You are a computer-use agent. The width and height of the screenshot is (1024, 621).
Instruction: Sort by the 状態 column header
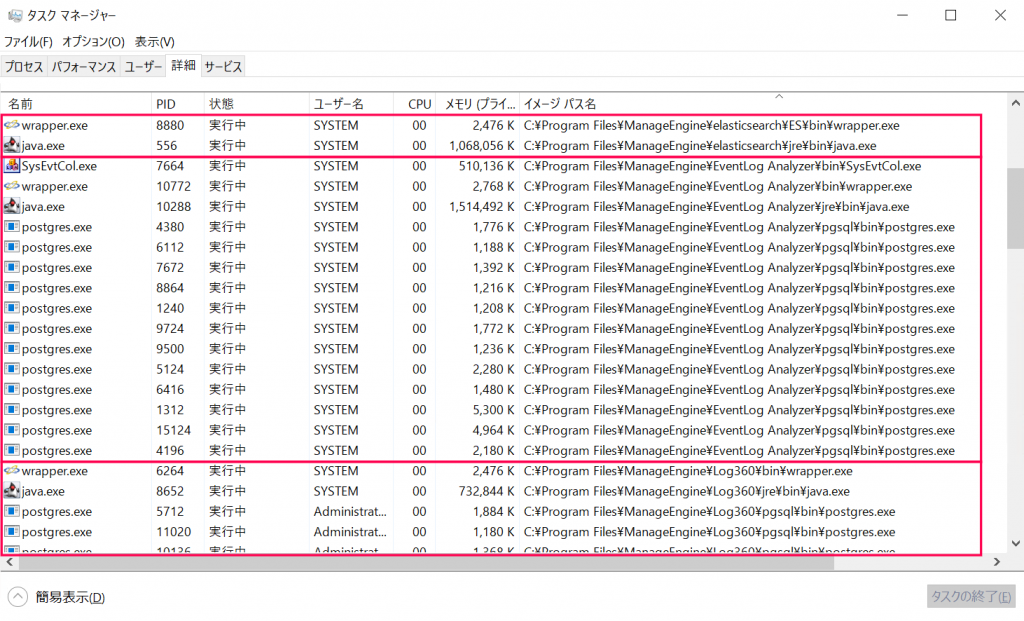coord(257,104)
